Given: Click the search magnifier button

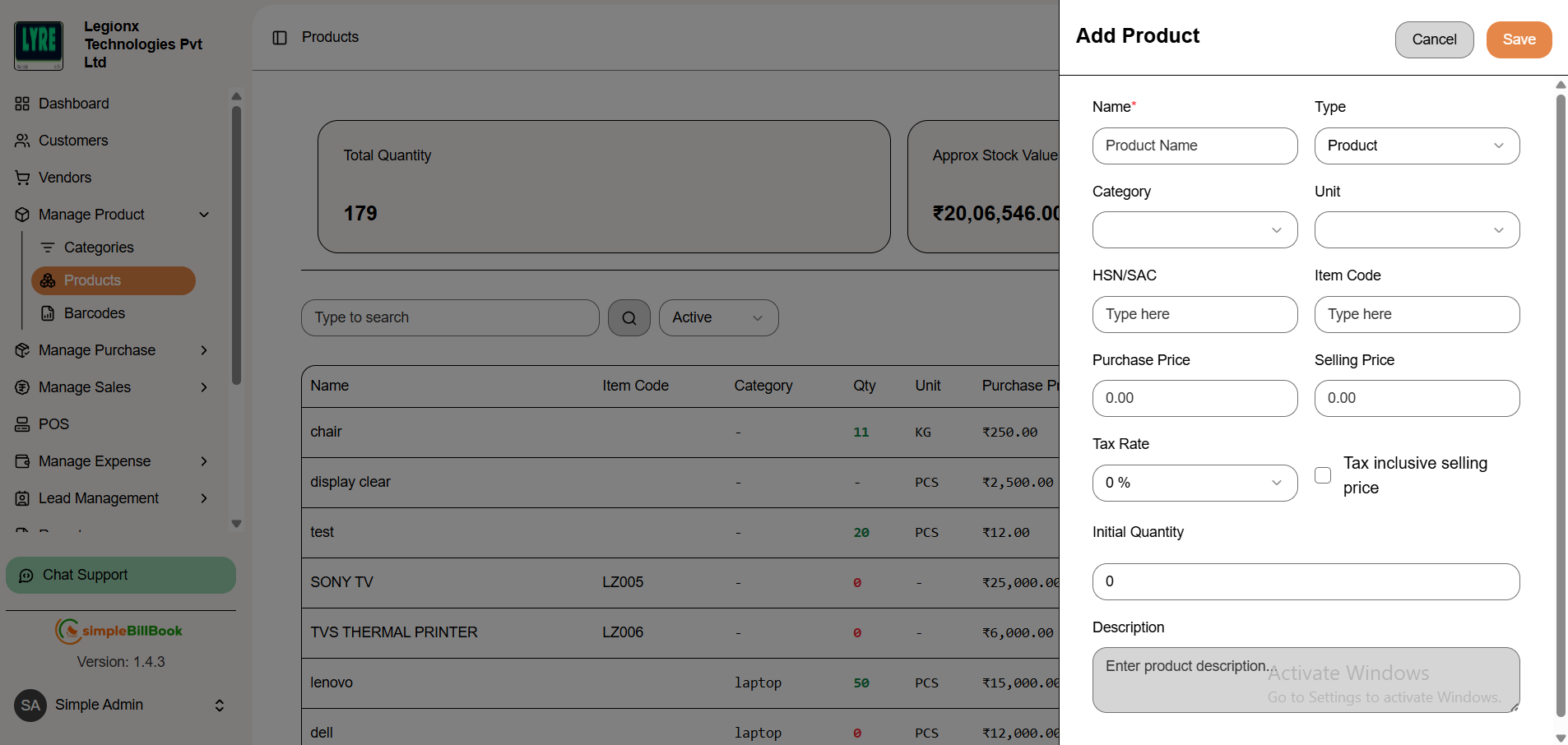Looking at the screenshot, I should click(x=629, y=317).
